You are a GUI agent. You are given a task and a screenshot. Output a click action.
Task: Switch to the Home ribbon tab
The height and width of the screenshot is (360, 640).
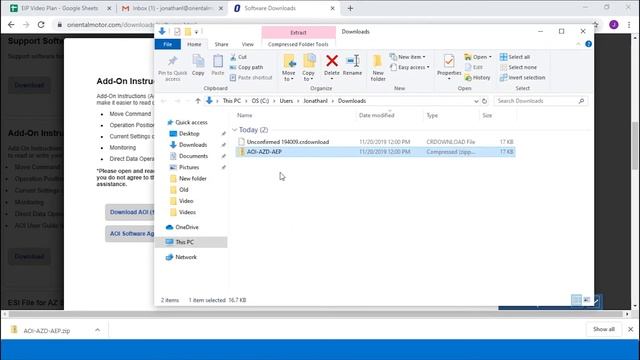[x=194, y=44]
